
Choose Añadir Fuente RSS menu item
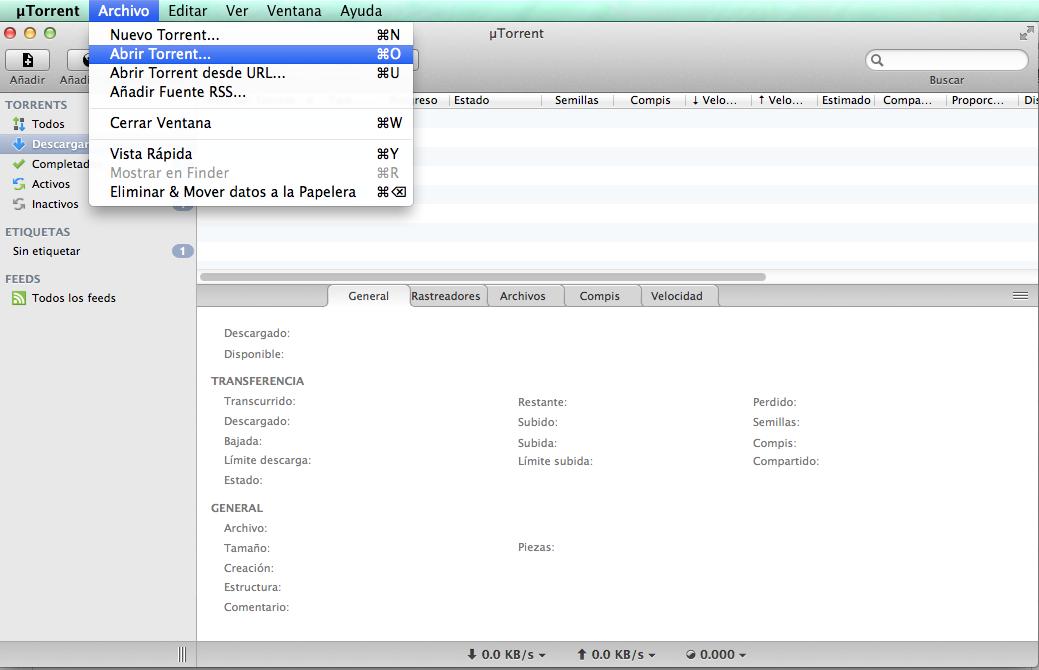tap(177, 92)
